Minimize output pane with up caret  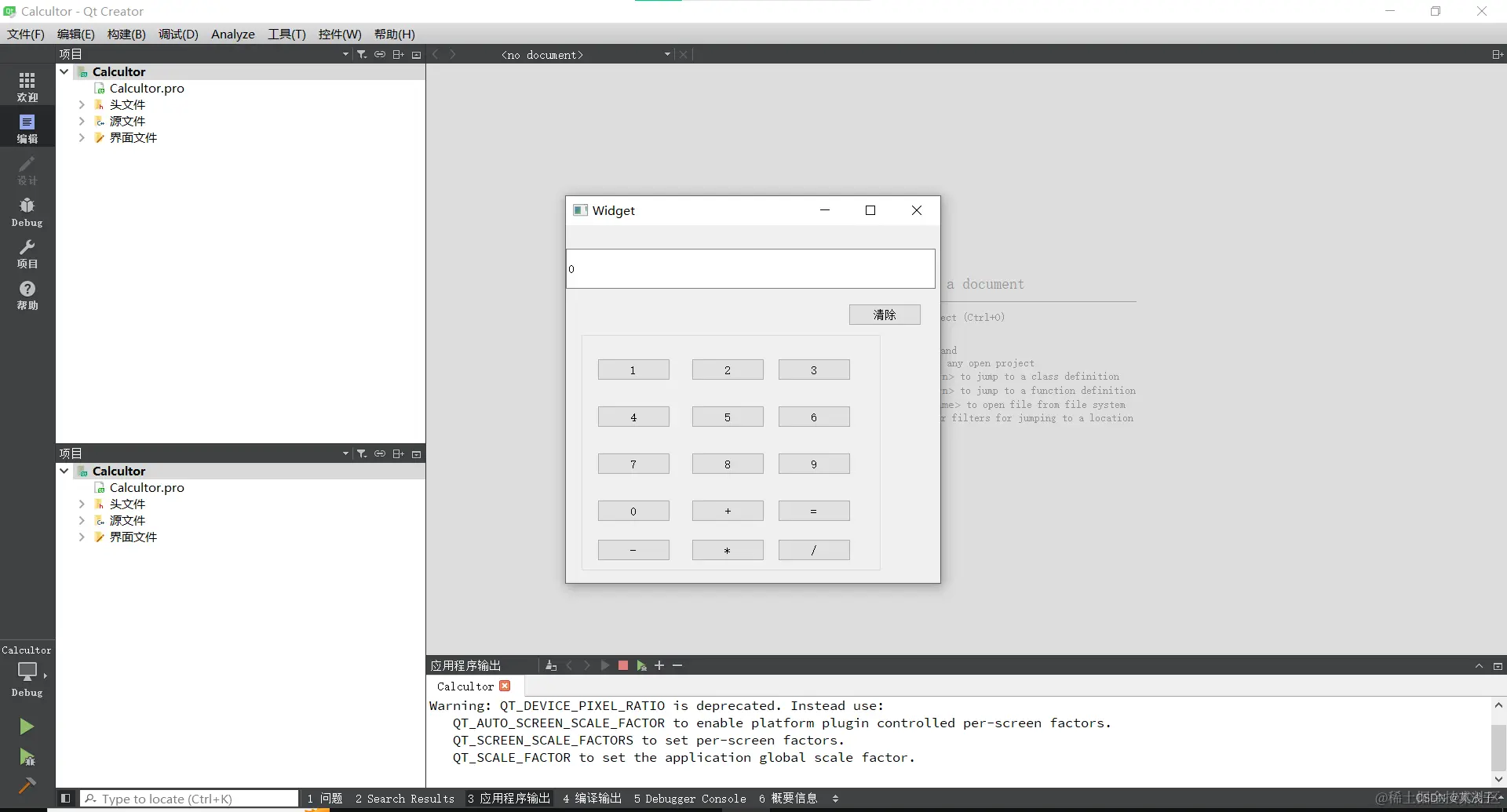(x=1479, y=665)
